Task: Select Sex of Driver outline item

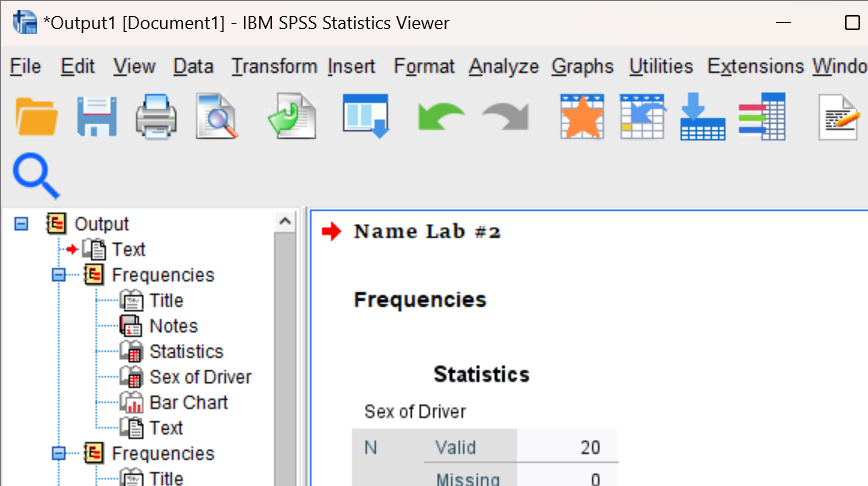Action: (200, 377)
